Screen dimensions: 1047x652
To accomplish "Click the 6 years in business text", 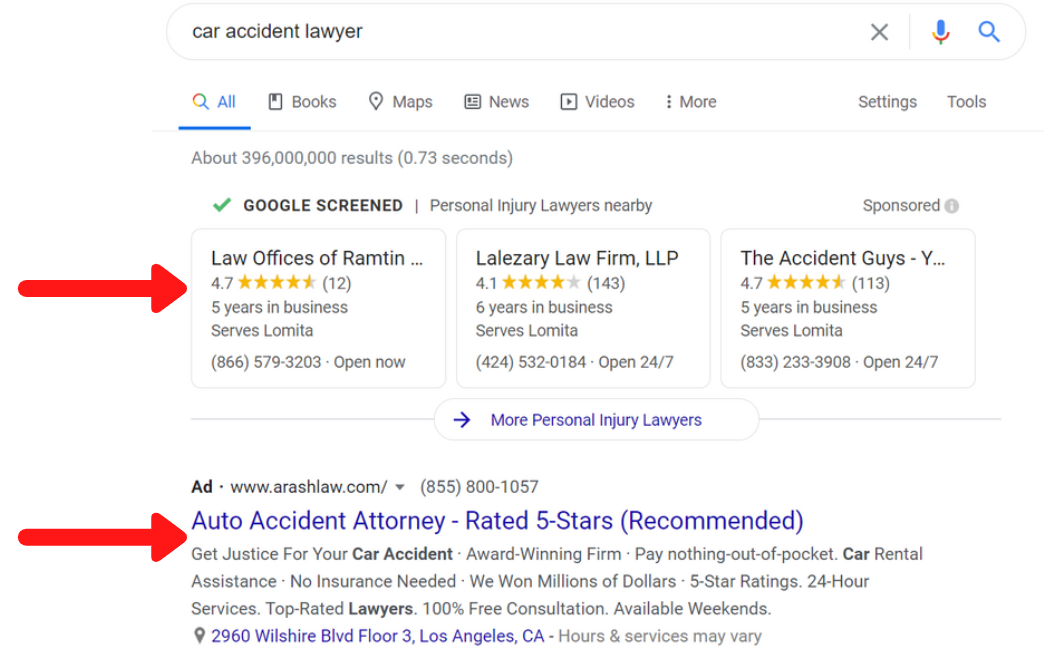I will (544, 307).
